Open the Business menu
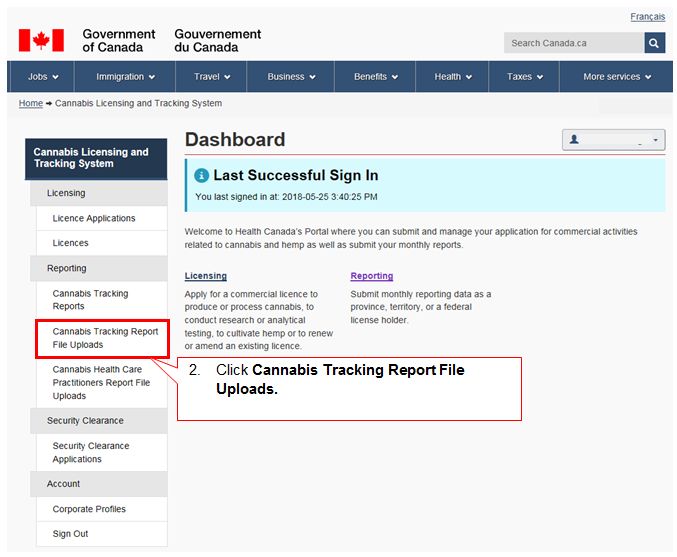 pos(291,77)
